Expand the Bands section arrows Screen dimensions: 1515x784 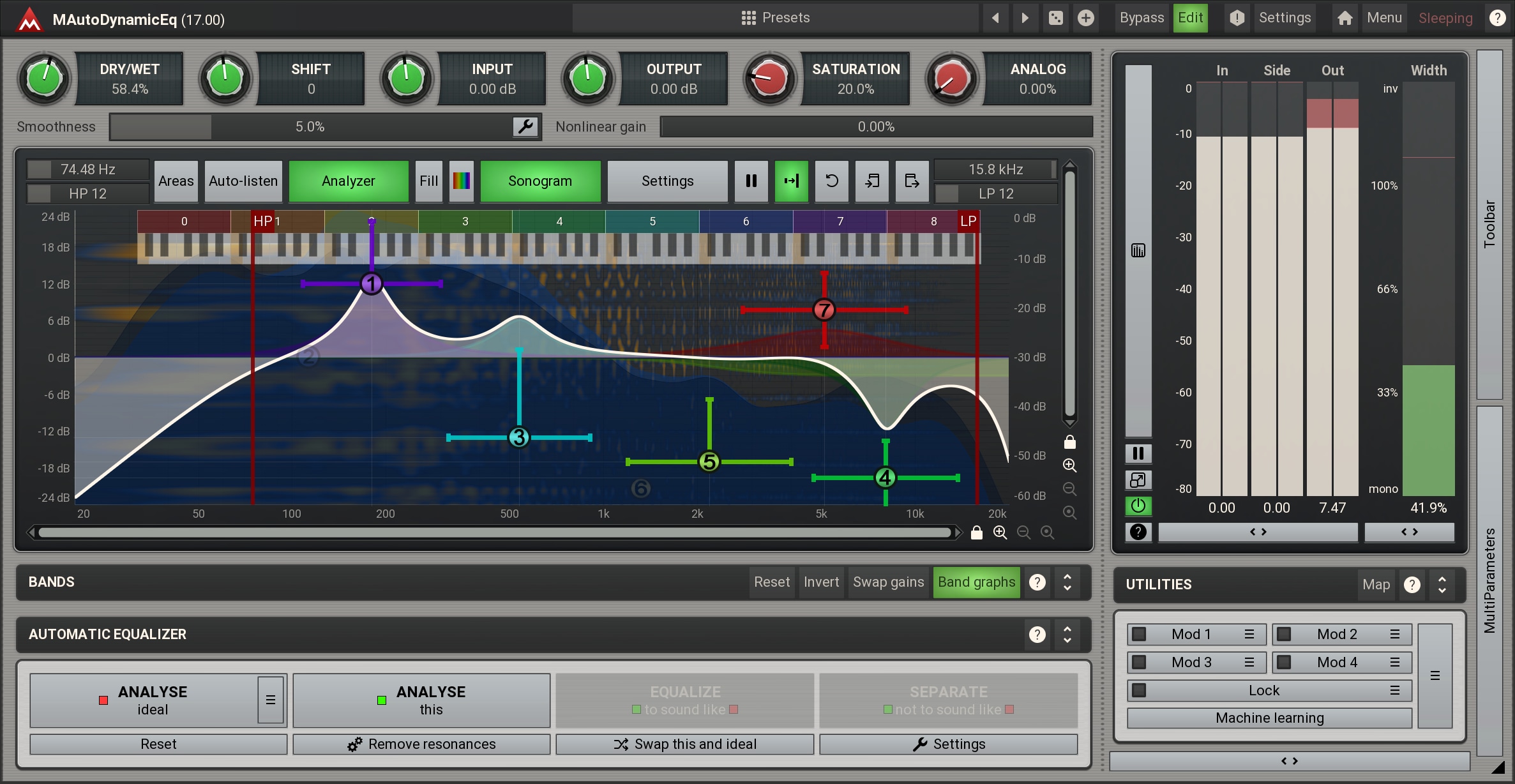1067,582
